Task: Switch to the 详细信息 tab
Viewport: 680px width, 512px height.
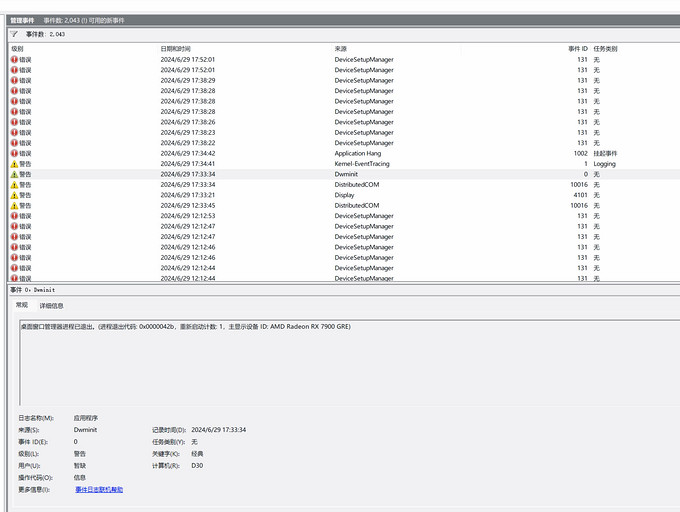Action: click(51, 305)
